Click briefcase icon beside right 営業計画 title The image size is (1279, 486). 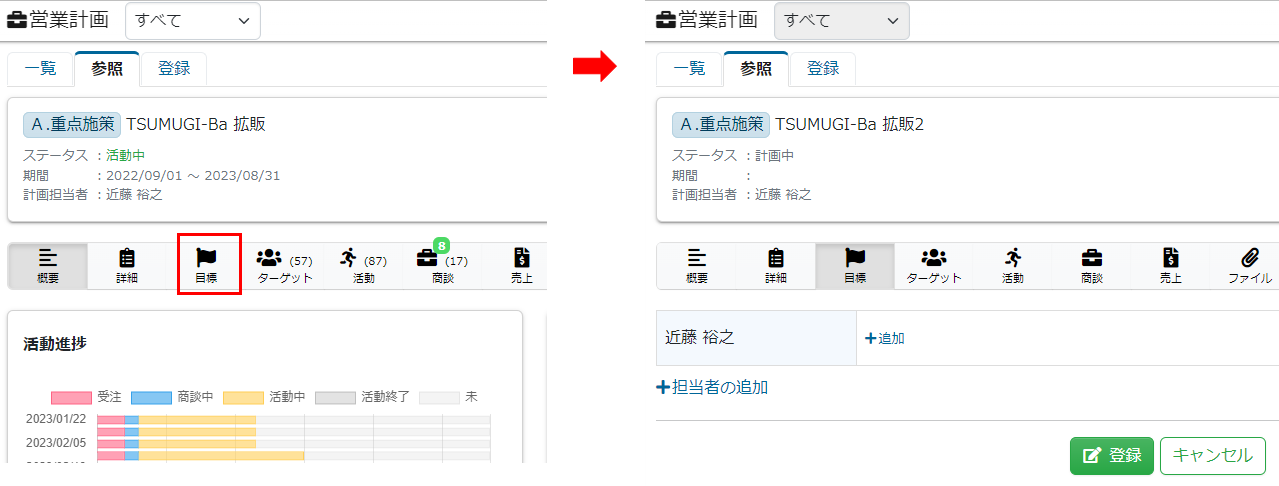coord(666,20)
